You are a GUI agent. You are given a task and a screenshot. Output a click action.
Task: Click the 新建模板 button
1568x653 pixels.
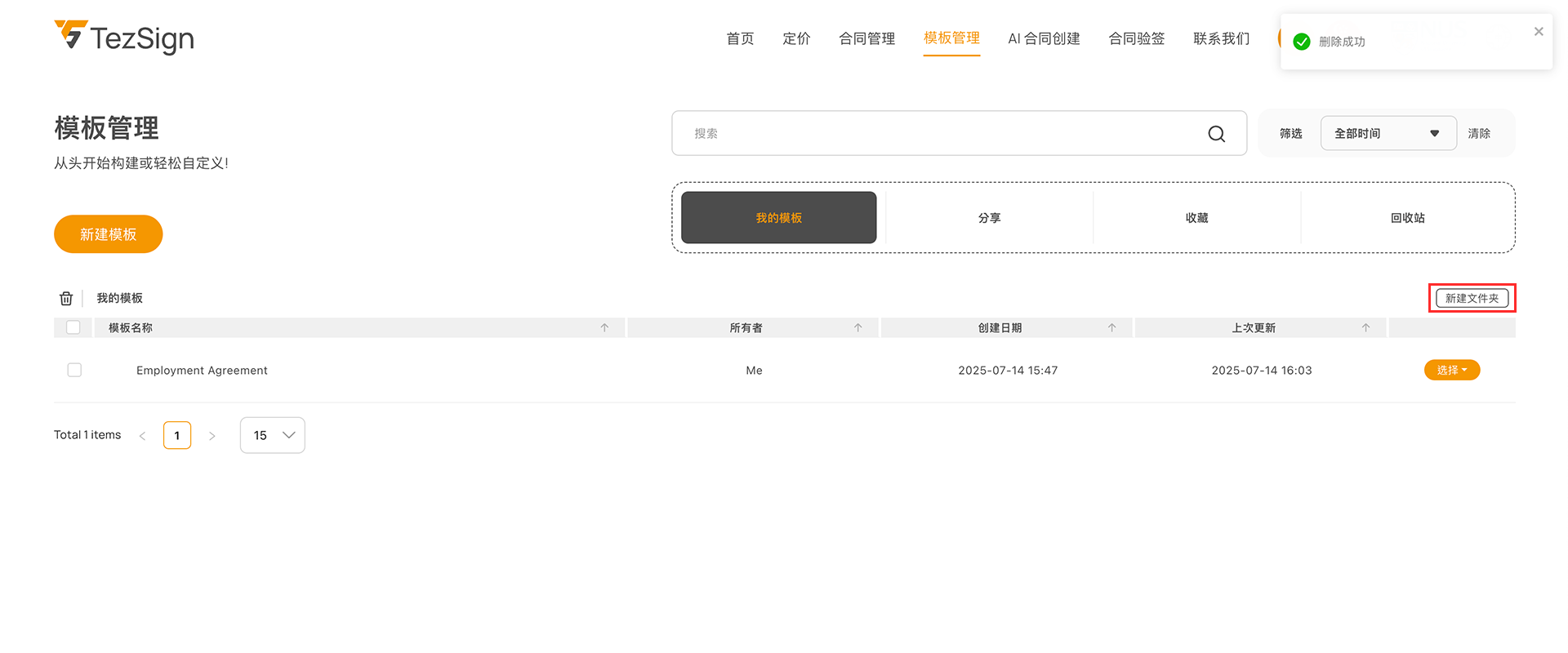click(109, 234)
